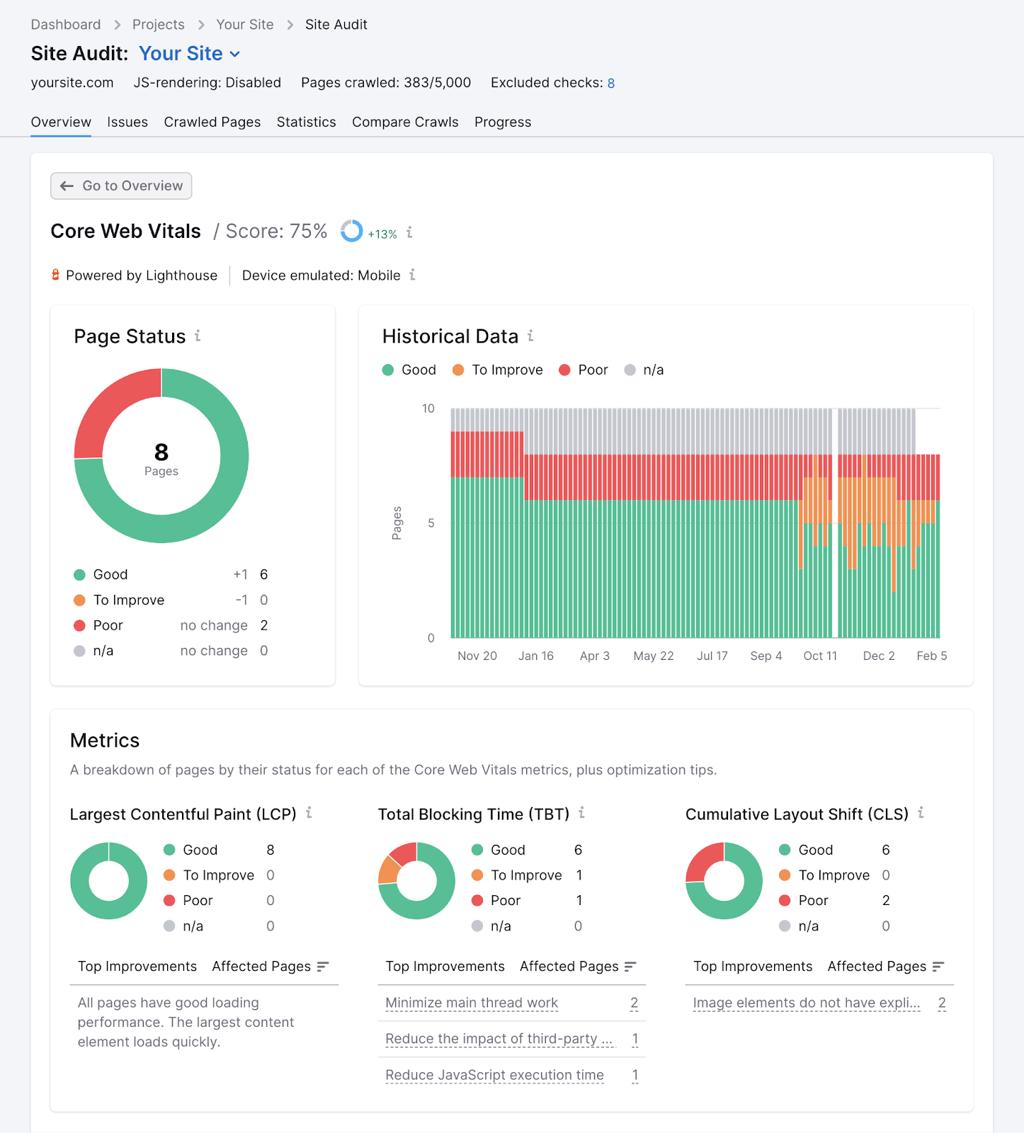This screenshot has height=1133, width=1024.
Task: Open Your Site breadcrumb link
Action: (245, 25)
